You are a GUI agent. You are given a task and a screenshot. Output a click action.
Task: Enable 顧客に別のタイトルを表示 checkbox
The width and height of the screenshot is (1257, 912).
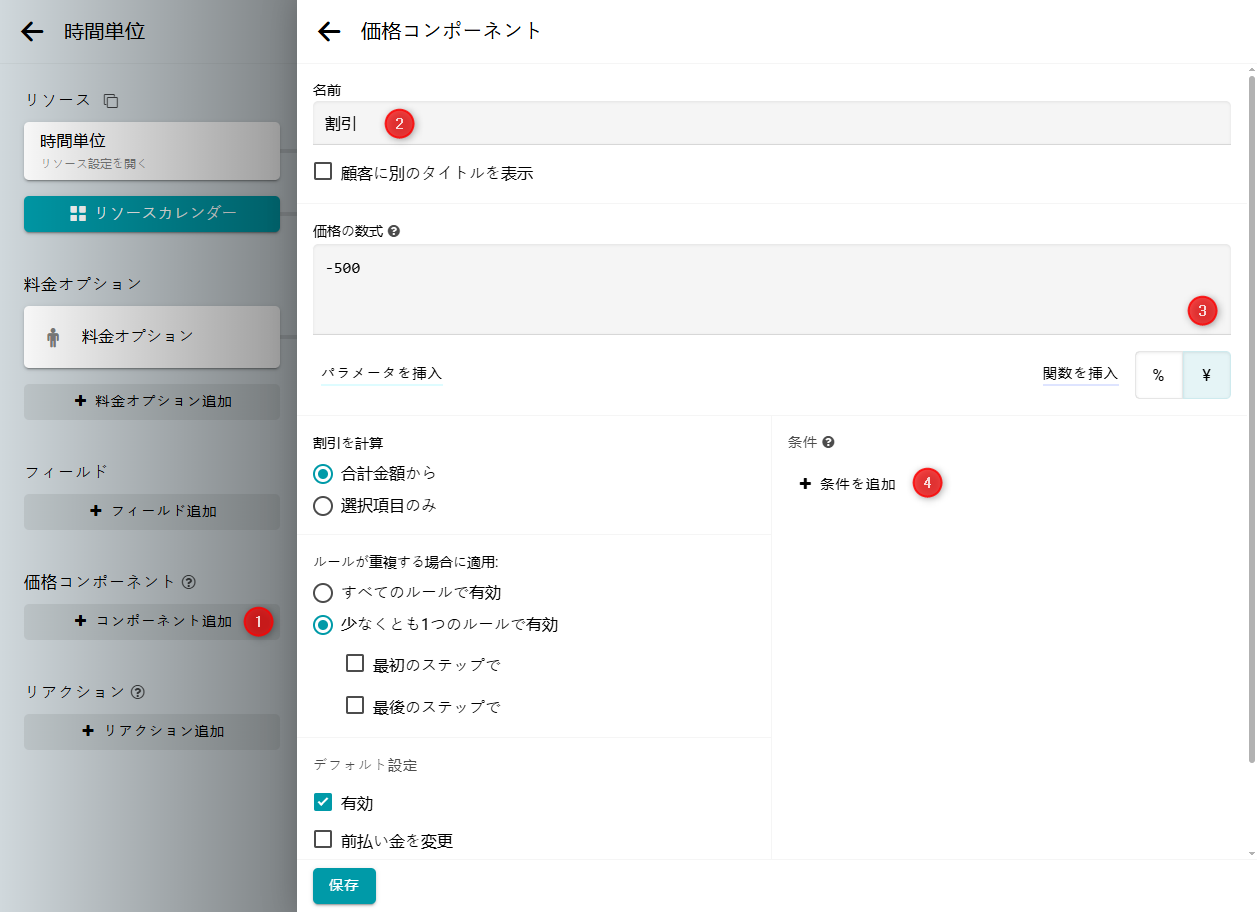coord(323,172)
